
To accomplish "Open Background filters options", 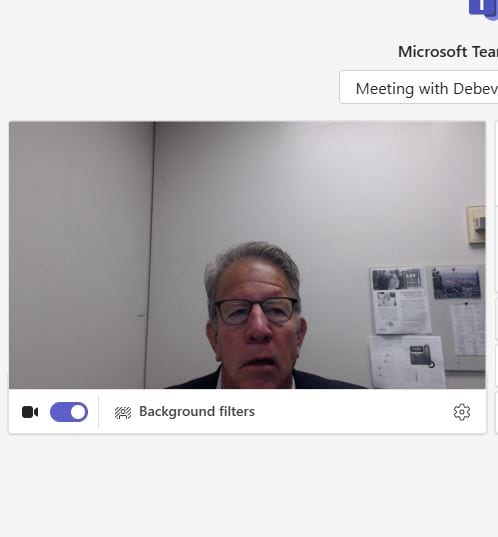I will (185, 412).
